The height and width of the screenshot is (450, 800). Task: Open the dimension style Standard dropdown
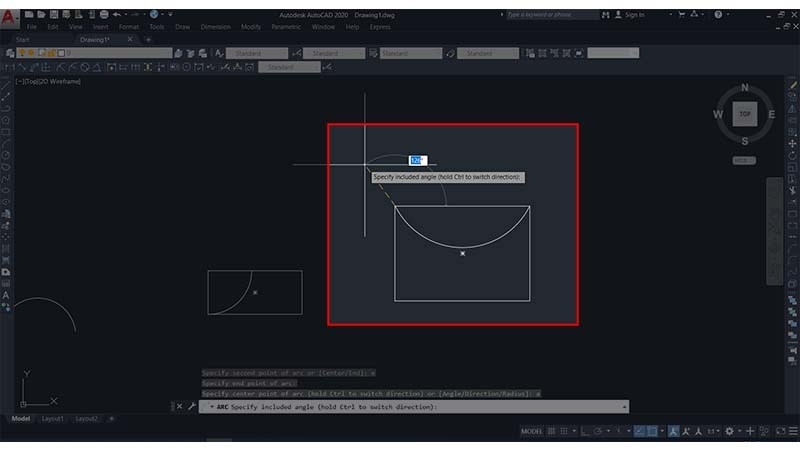(334, 53)
